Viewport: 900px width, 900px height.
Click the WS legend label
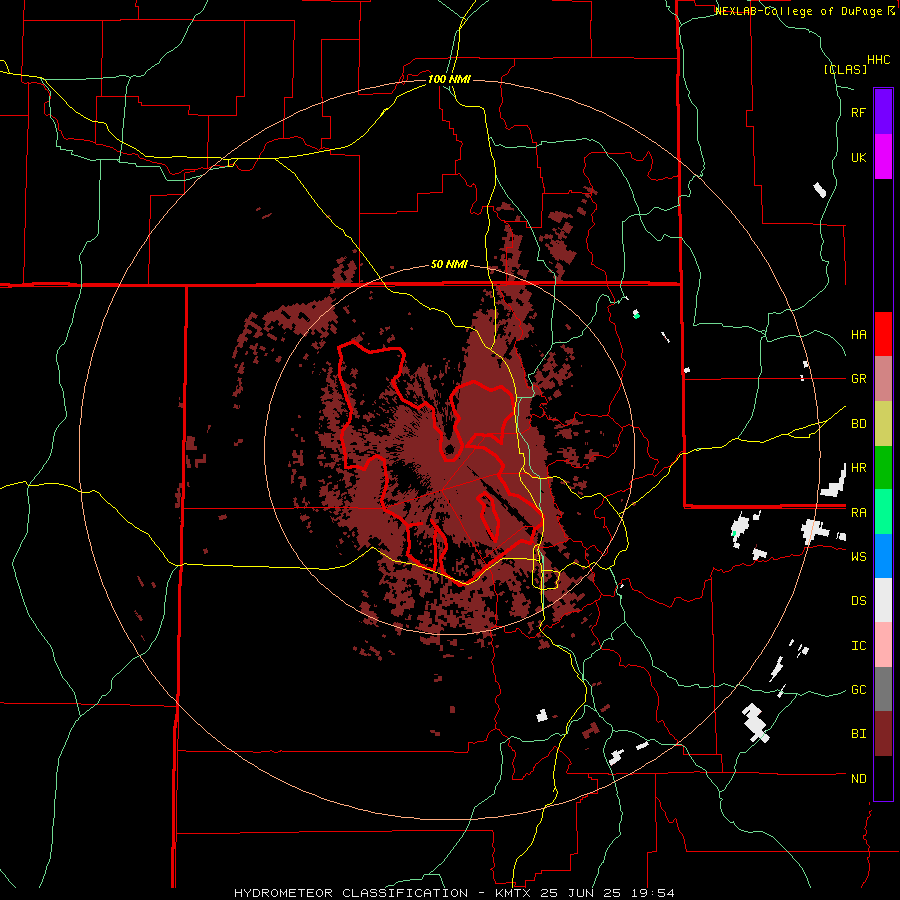pyautogui.click(x=858, y=557)
